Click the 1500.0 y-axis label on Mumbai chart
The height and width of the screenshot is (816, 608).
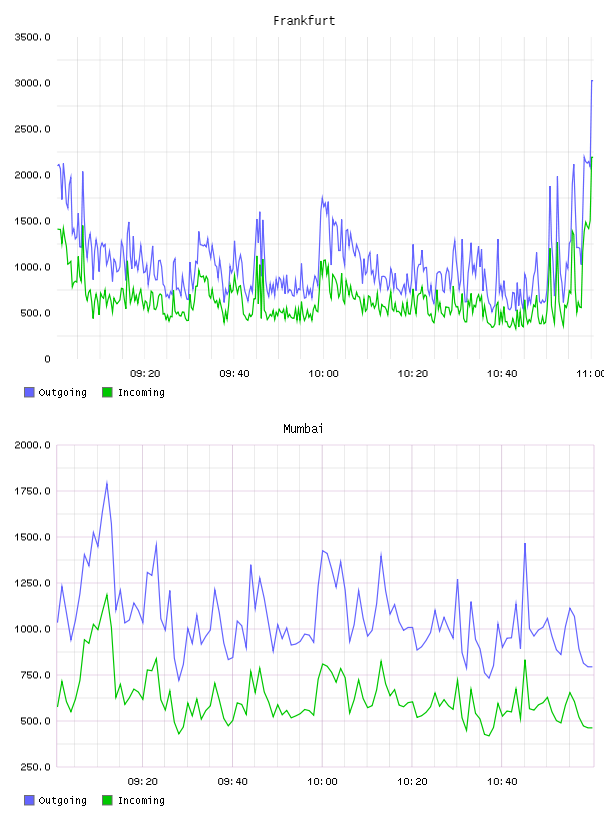[x=32, y=537]
